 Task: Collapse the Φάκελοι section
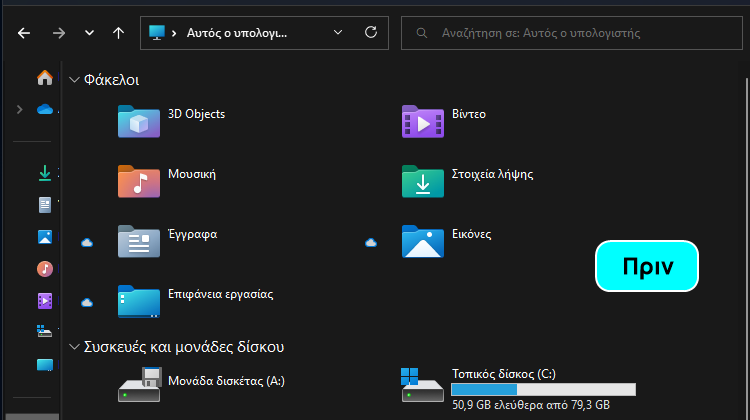pos(74,80)
